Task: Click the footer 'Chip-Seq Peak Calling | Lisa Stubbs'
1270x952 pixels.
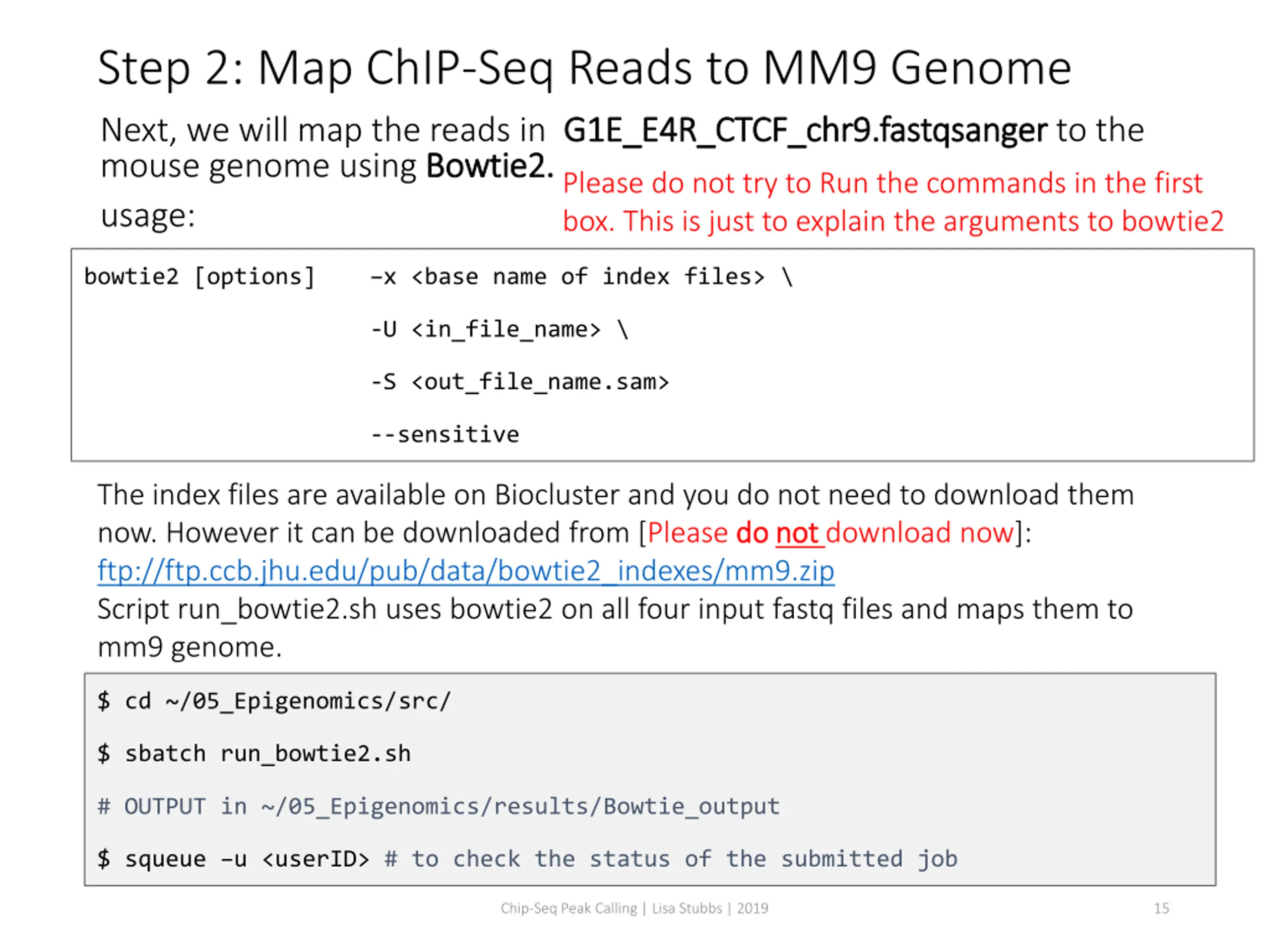Action: click(634, 908)
